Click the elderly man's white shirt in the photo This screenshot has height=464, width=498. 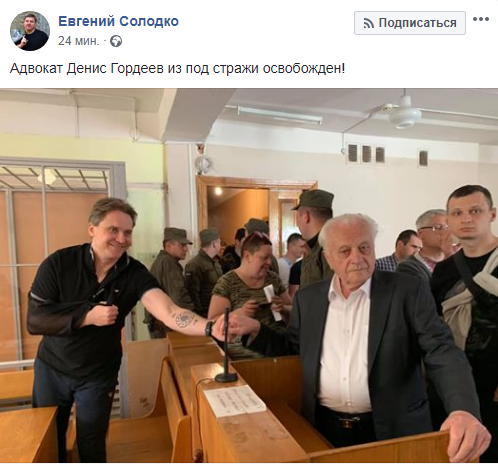tap(347, 345)
